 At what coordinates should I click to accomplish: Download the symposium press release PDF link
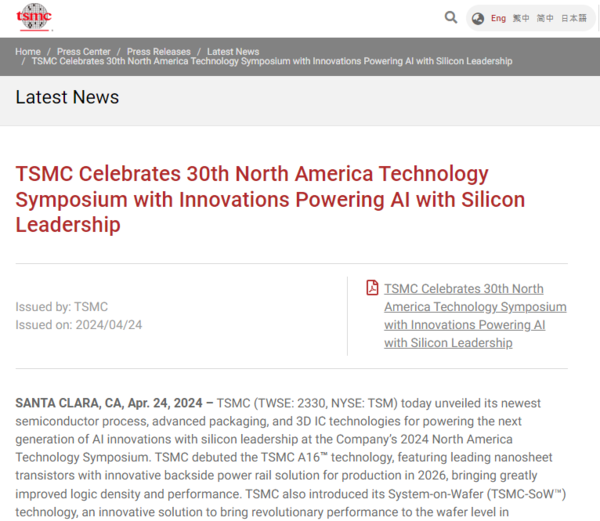[x=474, y=315]
